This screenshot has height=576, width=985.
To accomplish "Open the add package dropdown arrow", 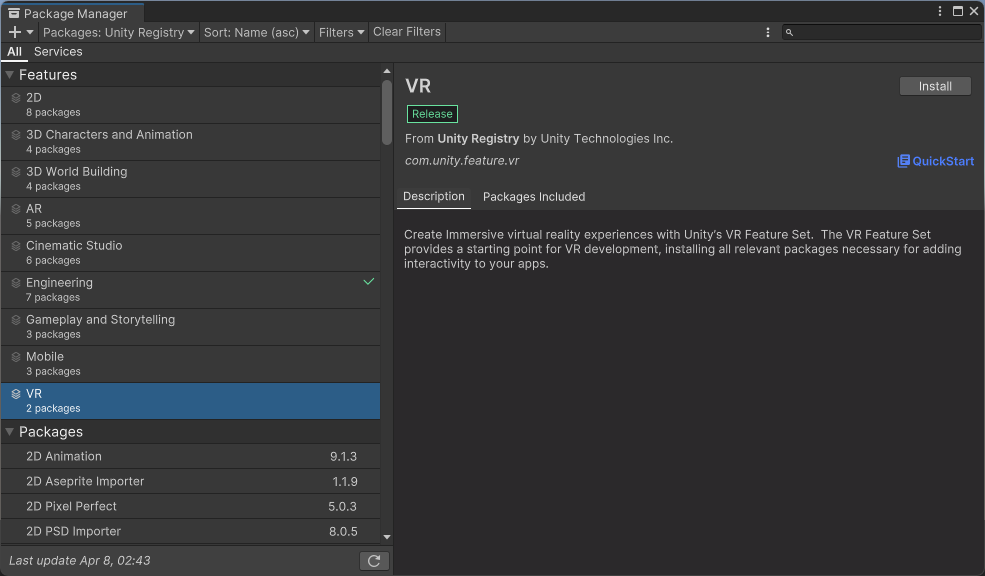I will [x=30, y=32].
